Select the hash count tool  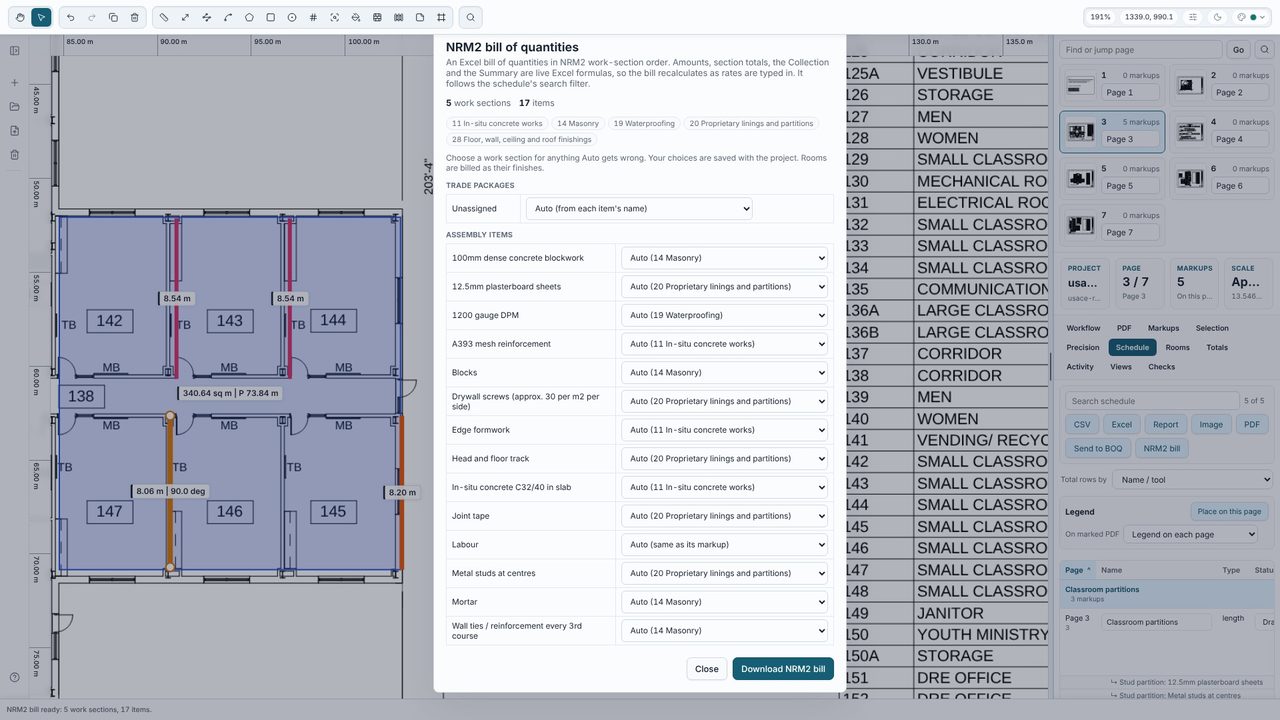(313, 17)
